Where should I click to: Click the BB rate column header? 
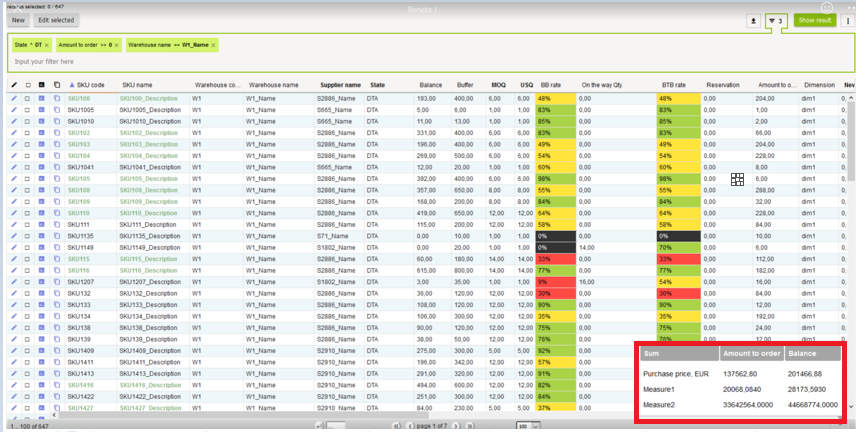(551, 85)
